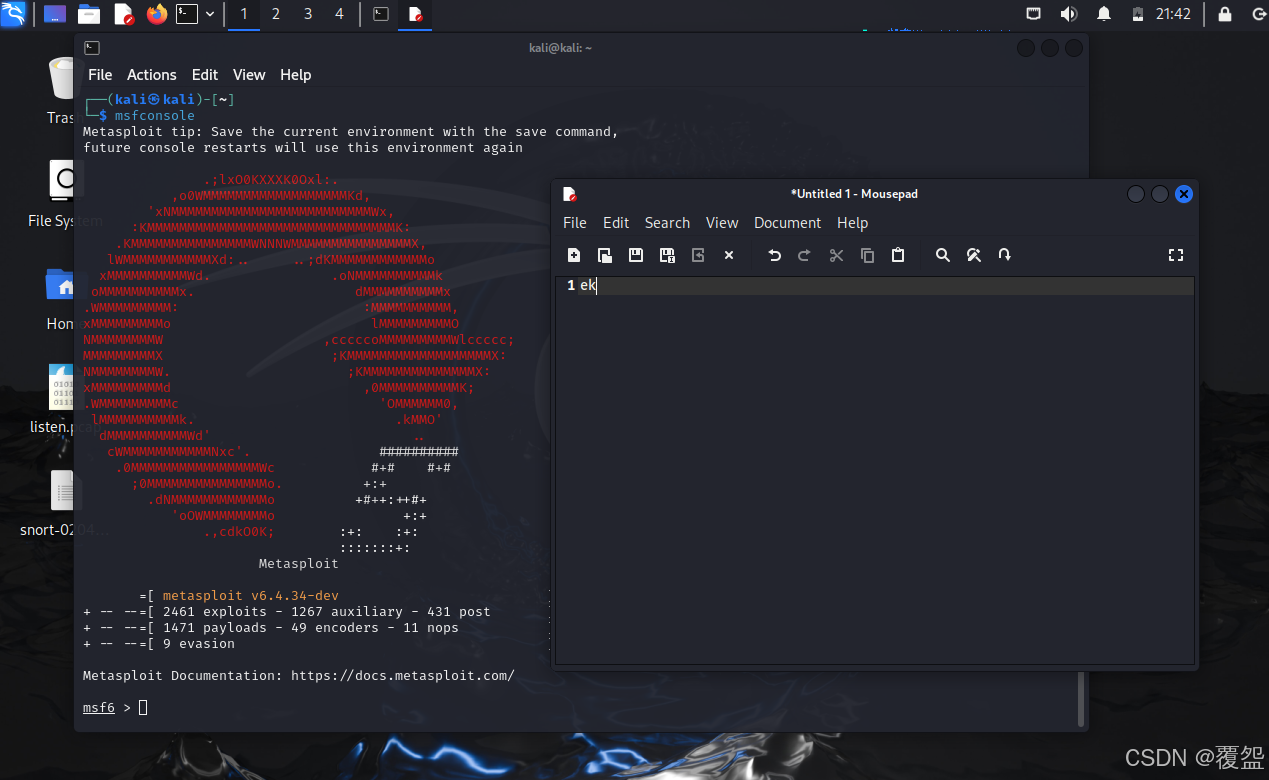
Task: Click the terminal's vertical scrollbar
Action: [x=1081, y=699]
